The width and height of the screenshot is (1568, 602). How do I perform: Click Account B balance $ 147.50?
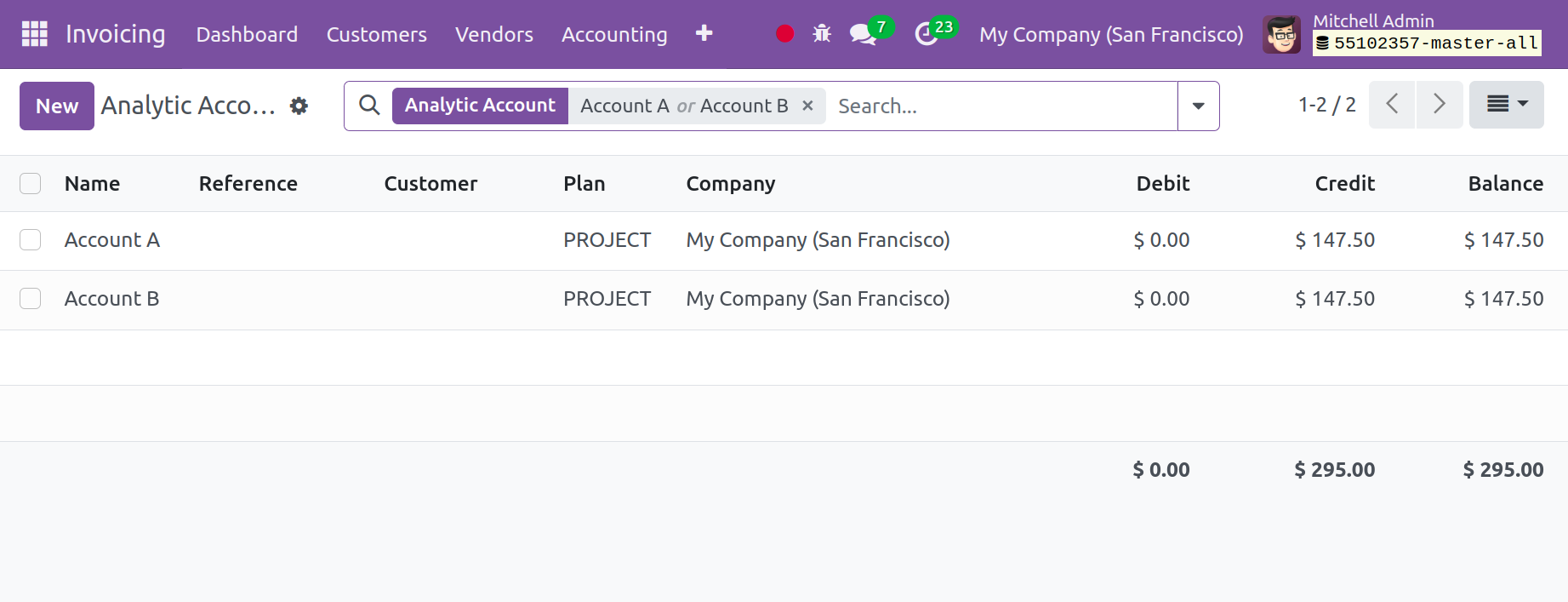(x=1503, y=299)
